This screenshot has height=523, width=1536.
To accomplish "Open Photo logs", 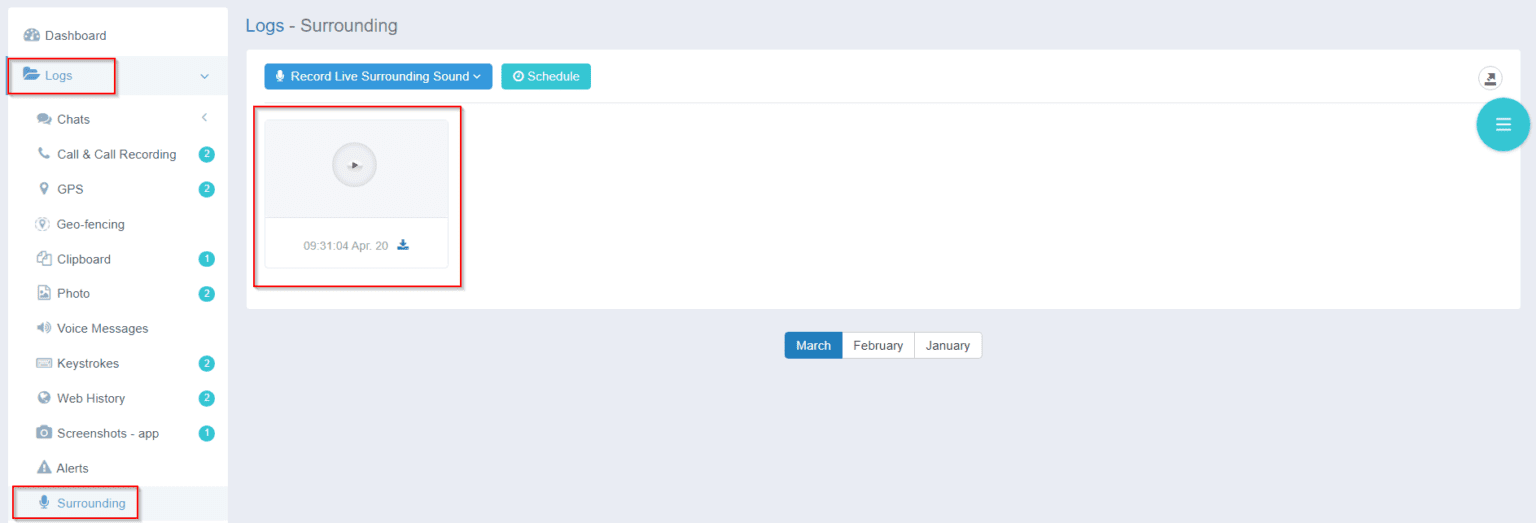I will coord(73,294).
